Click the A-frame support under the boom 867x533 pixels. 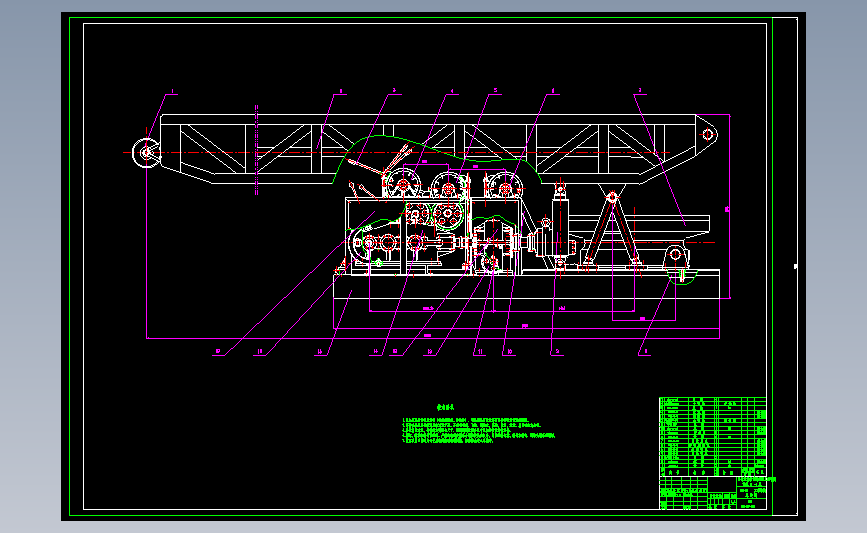pyautogui.click(x=613, y=230)
